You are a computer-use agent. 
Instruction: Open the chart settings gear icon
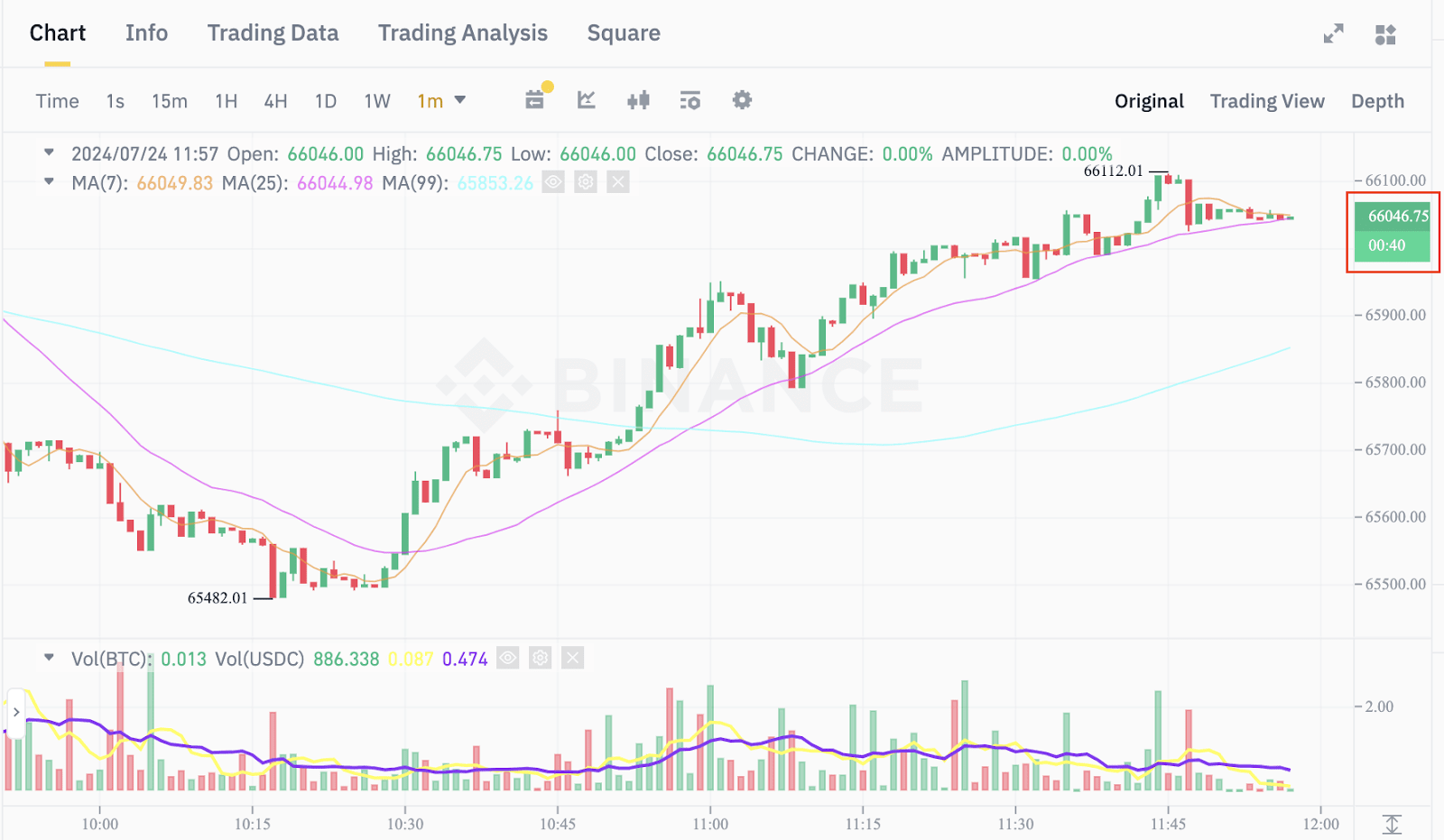point(742,100)
